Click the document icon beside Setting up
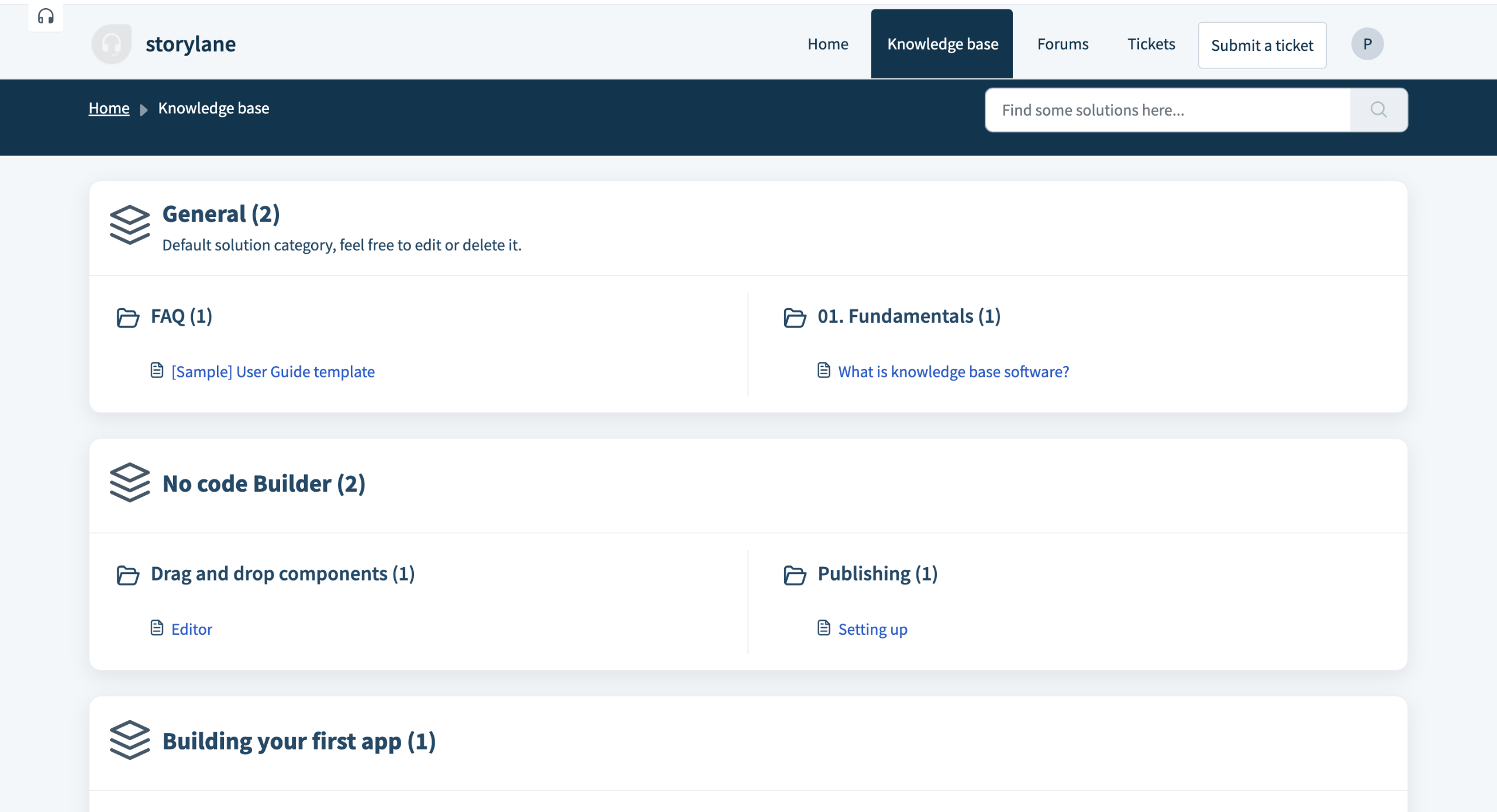The image size is (1497, 812). [x=824, y=628]
